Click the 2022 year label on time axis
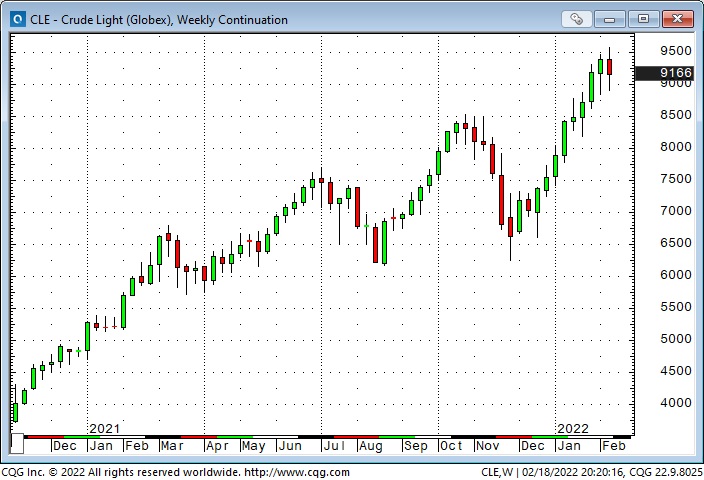 coord(573,428)
